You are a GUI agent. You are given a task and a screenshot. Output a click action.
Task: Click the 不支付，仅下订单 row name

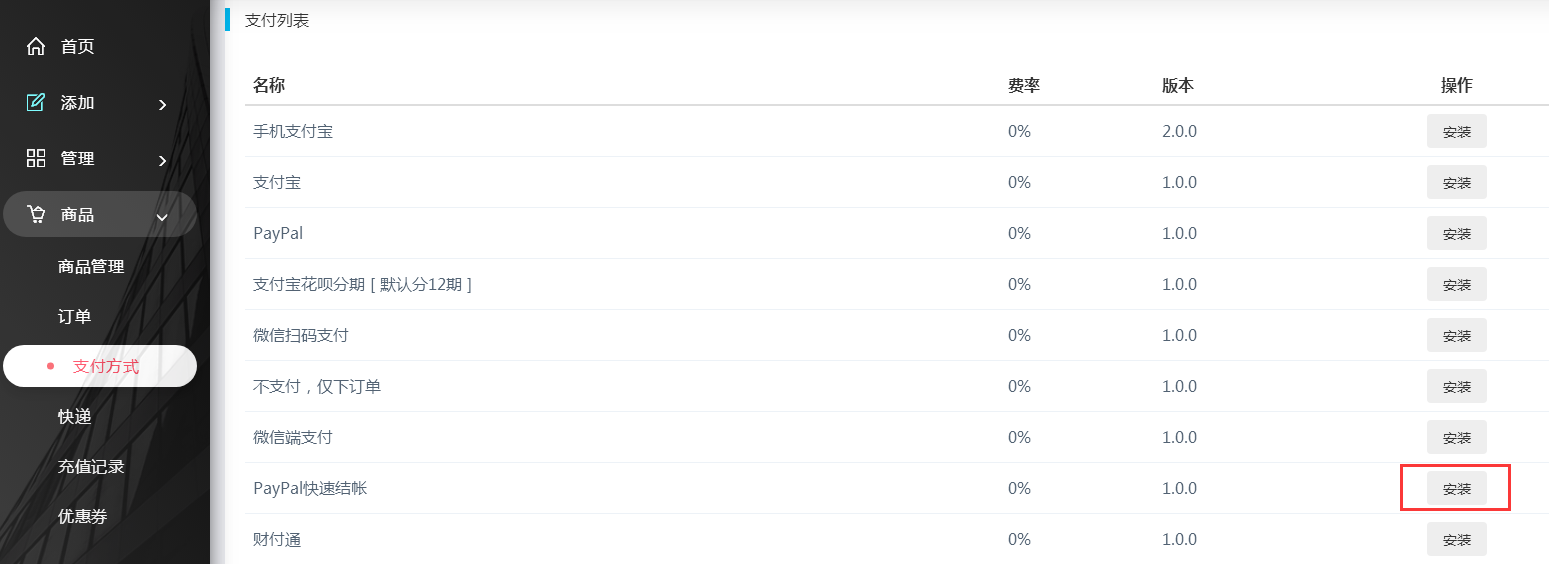tap(317, 386)
